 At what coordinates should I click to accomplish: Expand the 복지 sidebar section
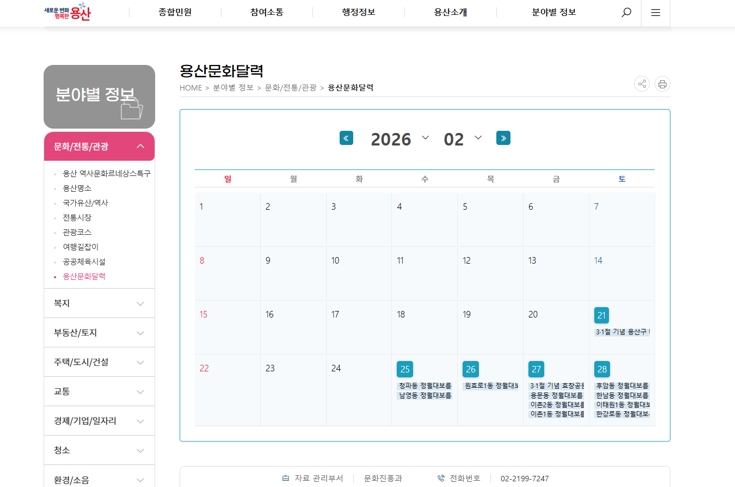pyautogui.click(x=99, y=303)
